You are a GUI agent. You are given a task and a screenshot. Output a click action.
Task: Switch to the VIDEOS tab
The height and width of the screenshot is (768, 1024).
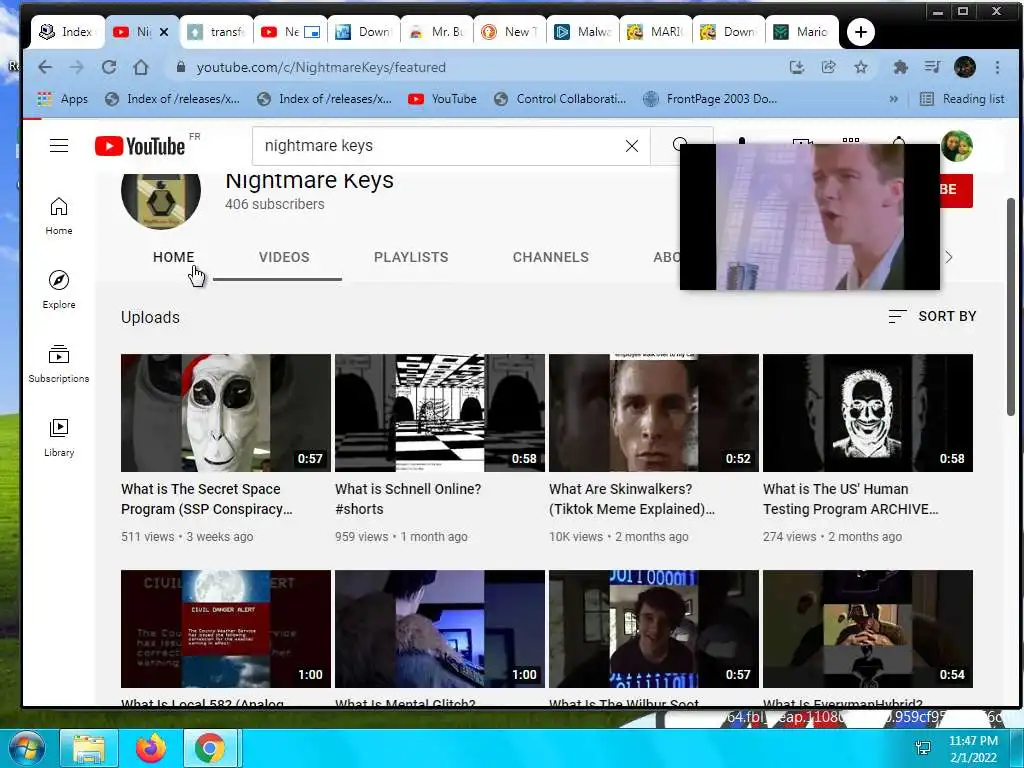(284, 257)
